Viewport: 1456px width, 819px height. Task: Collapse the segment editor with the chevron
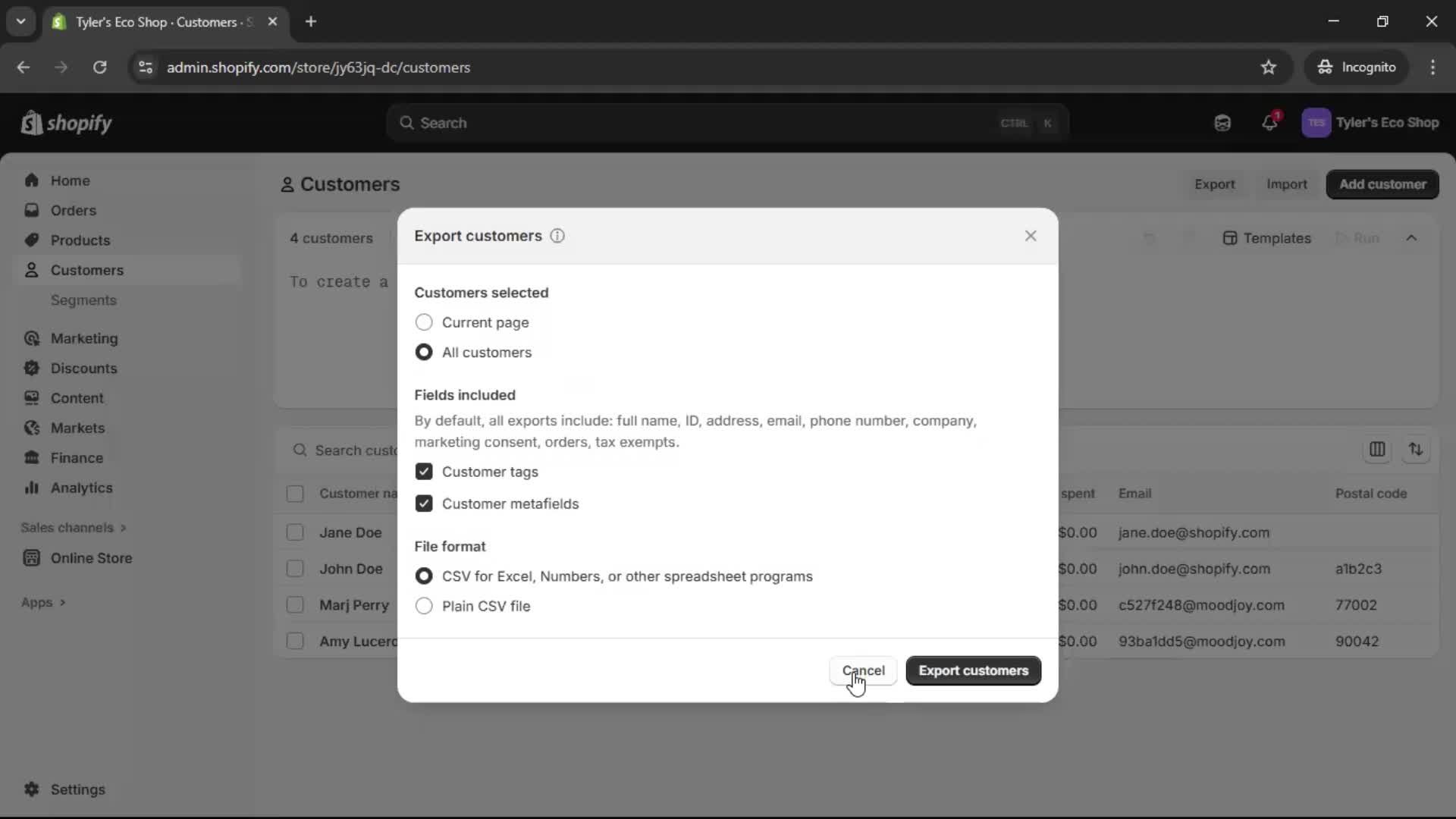1413,237
